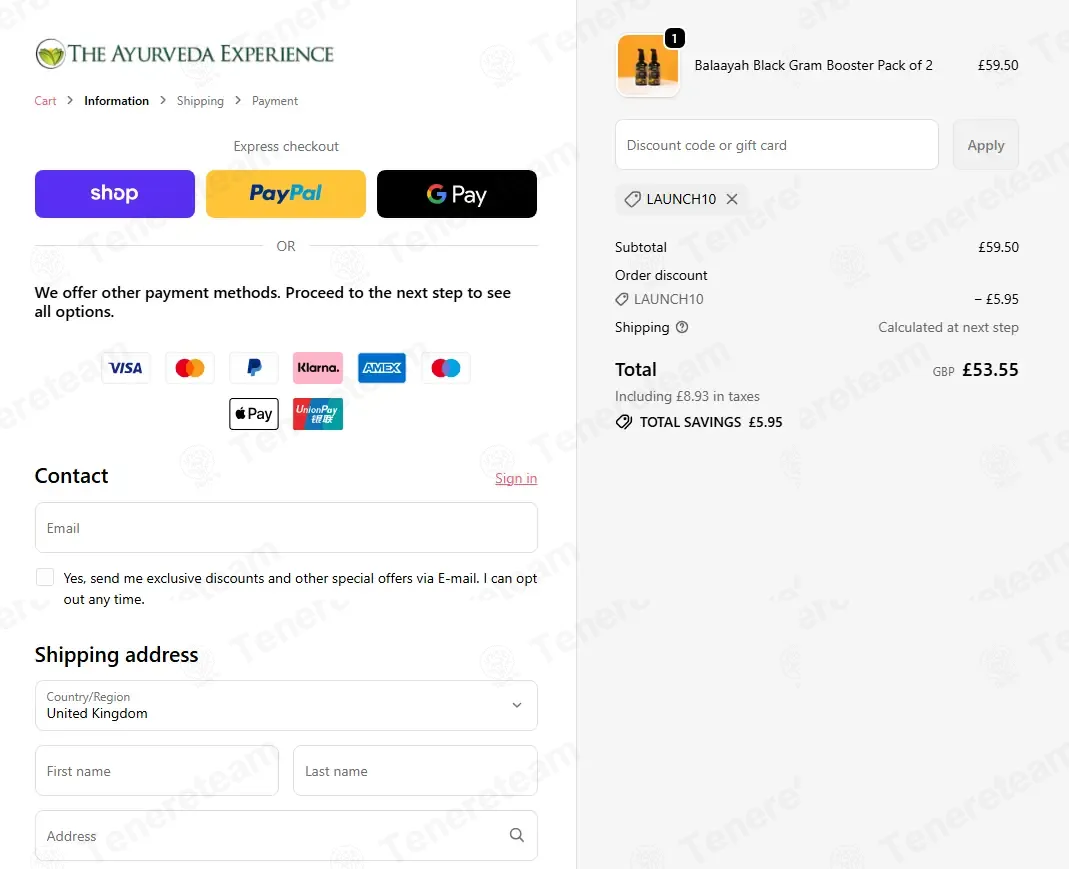The width and height of the screenshot is (1069, 869).
Task: Click the Subtotal £59.50 value
Action: coord(998,247)
